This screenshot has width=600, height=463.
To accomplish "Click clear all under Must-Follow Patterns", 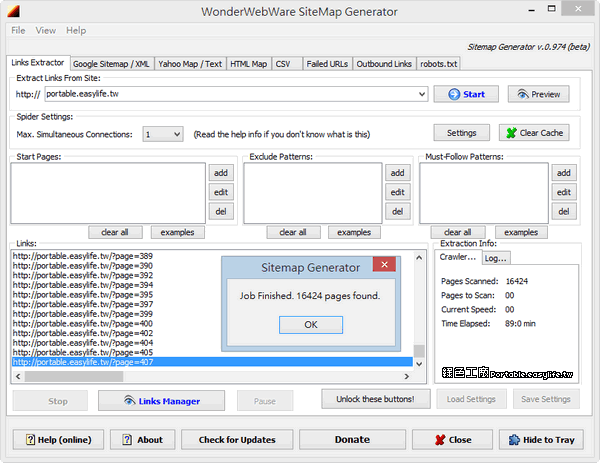I will click(458, 232).
